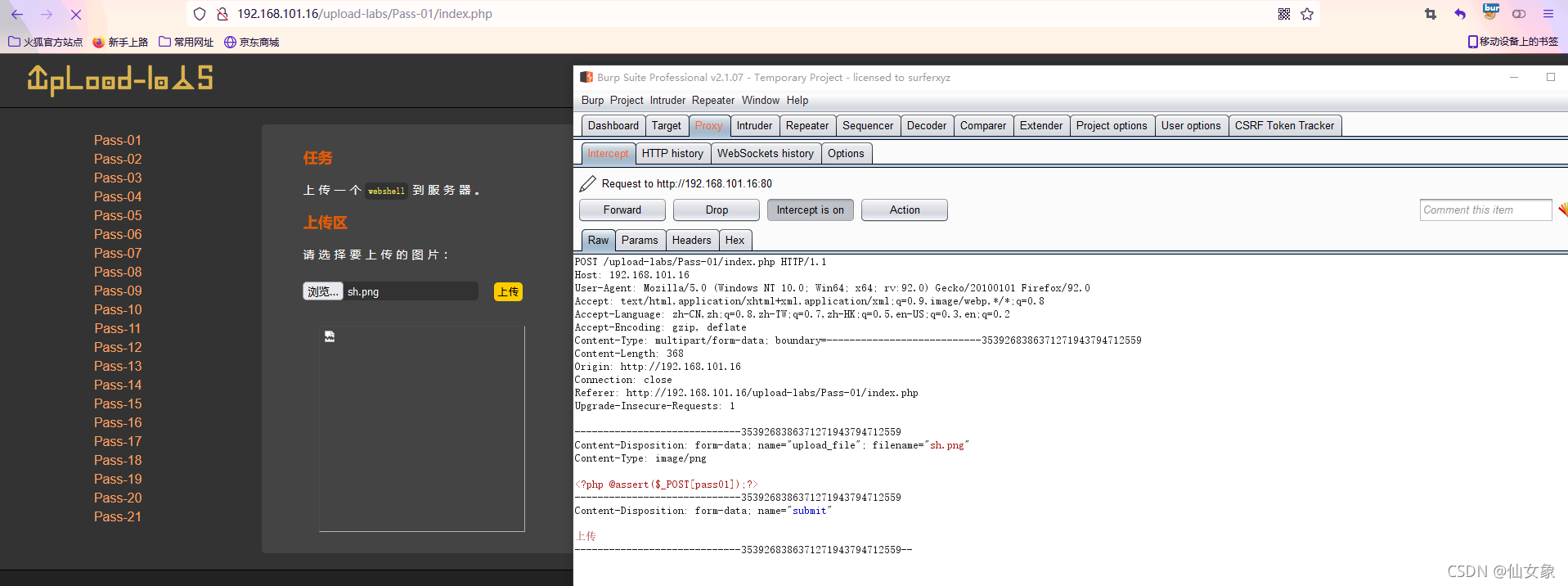
Task: Switch to the Hex view tab
Action: click(x=735, y=240)
